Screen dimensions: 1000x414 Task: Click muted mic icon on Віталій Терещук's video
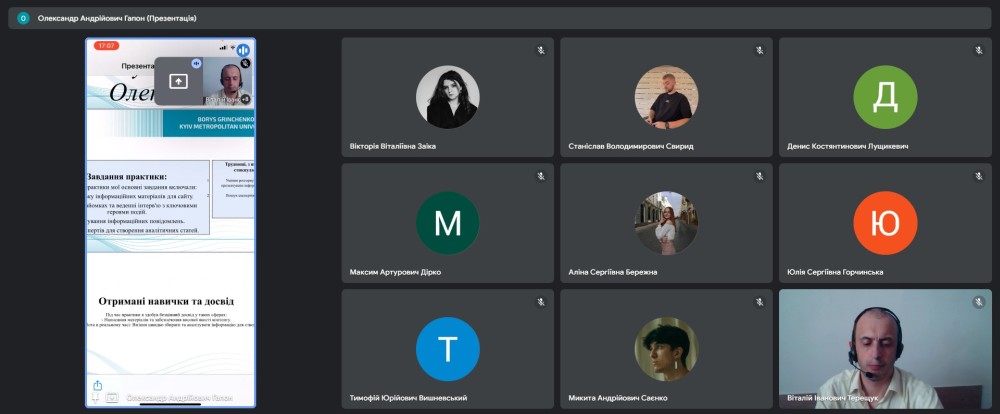click(x=978, y=302)
